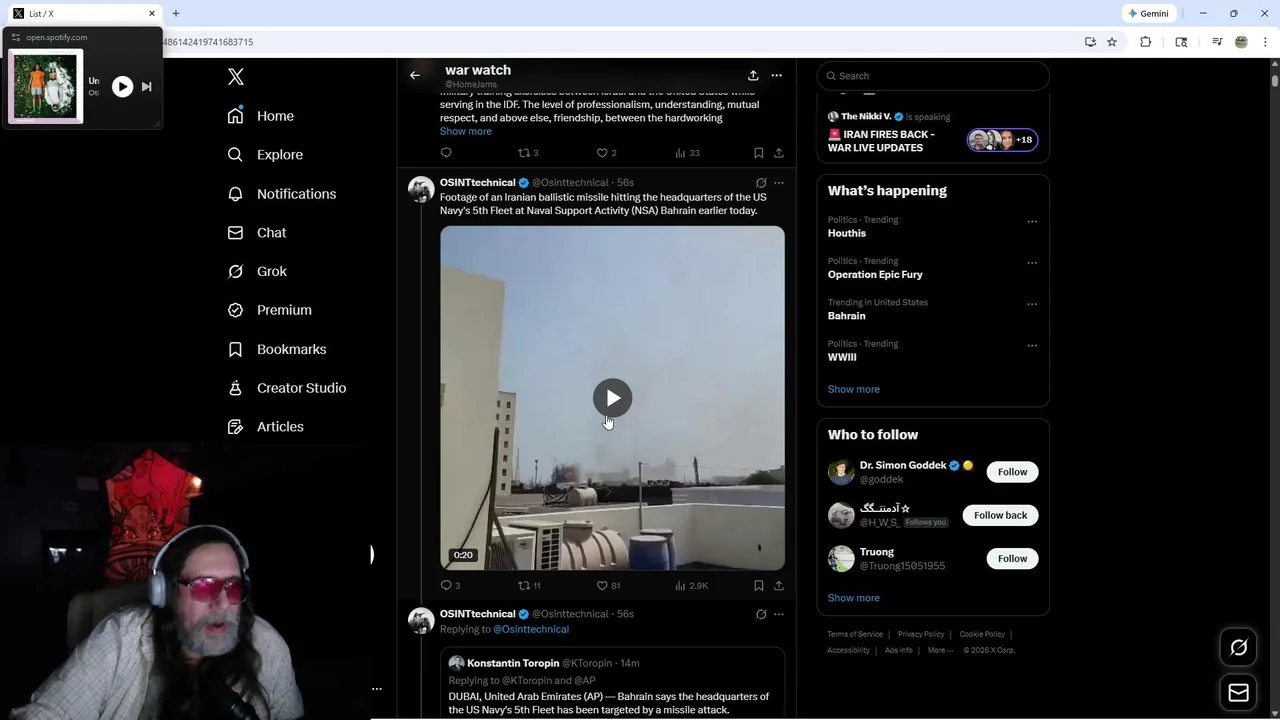Open Grok in the sidebar
Screen dimensions: 1280x720
pos(257,271)
